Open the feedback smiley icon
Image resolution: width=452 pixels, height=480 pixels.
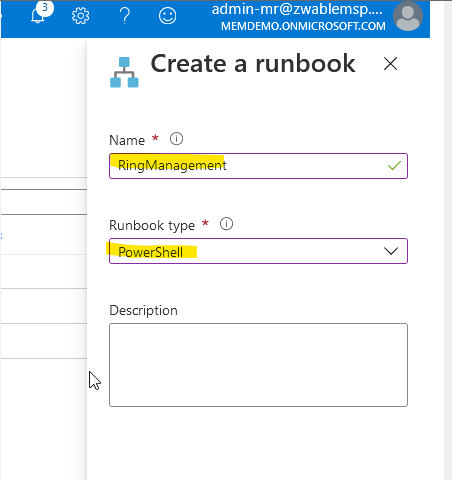167,16
